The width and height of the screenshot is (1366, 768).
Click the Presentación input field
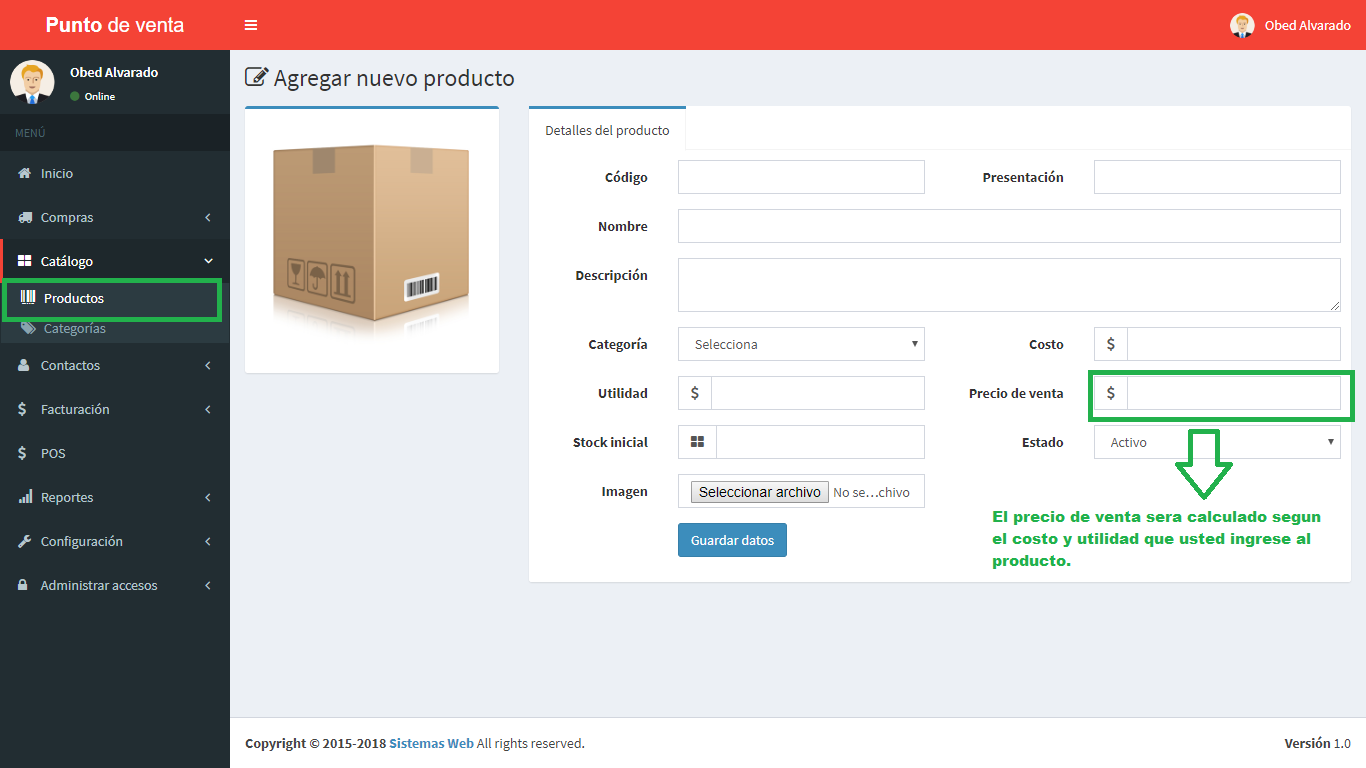pyautogui.click(x=1217, y=177)
